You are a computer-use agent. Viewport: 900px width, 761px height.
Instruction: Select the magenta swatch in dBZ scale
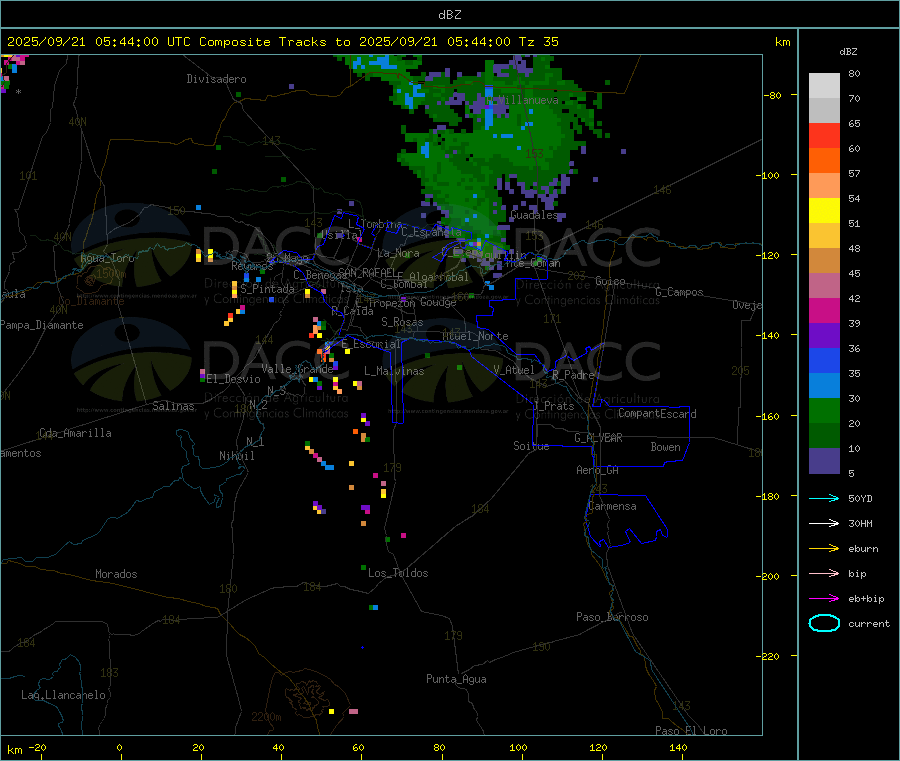(824, 310)
